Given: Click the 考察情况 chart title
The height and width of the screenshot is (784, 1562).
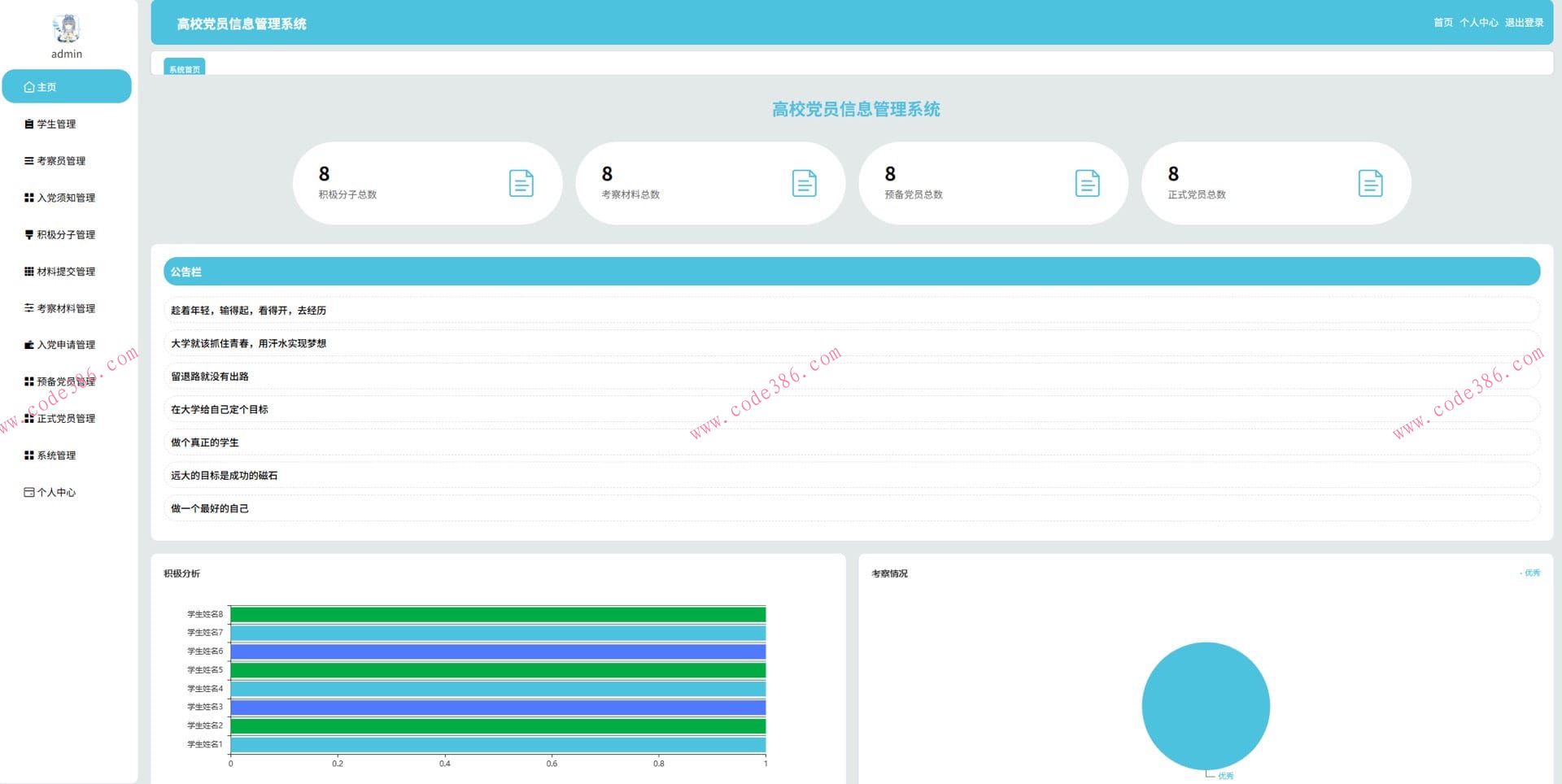Looking at the screenshot, I should click(x=889, y=573).
